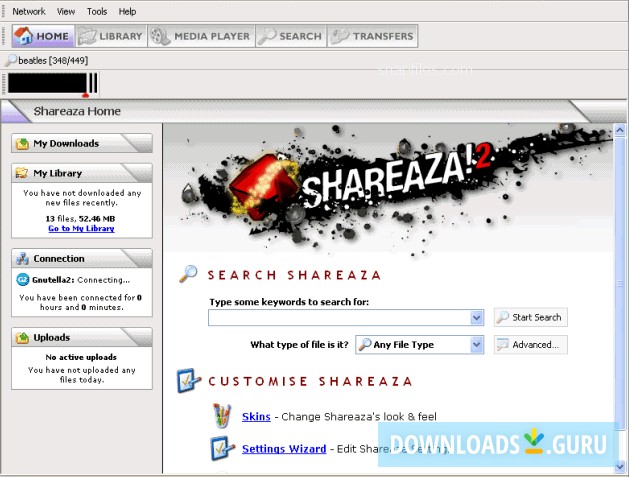Click the Uploads panel header
The height and width of the screenshot is (477, 629).
coord(82,337)
